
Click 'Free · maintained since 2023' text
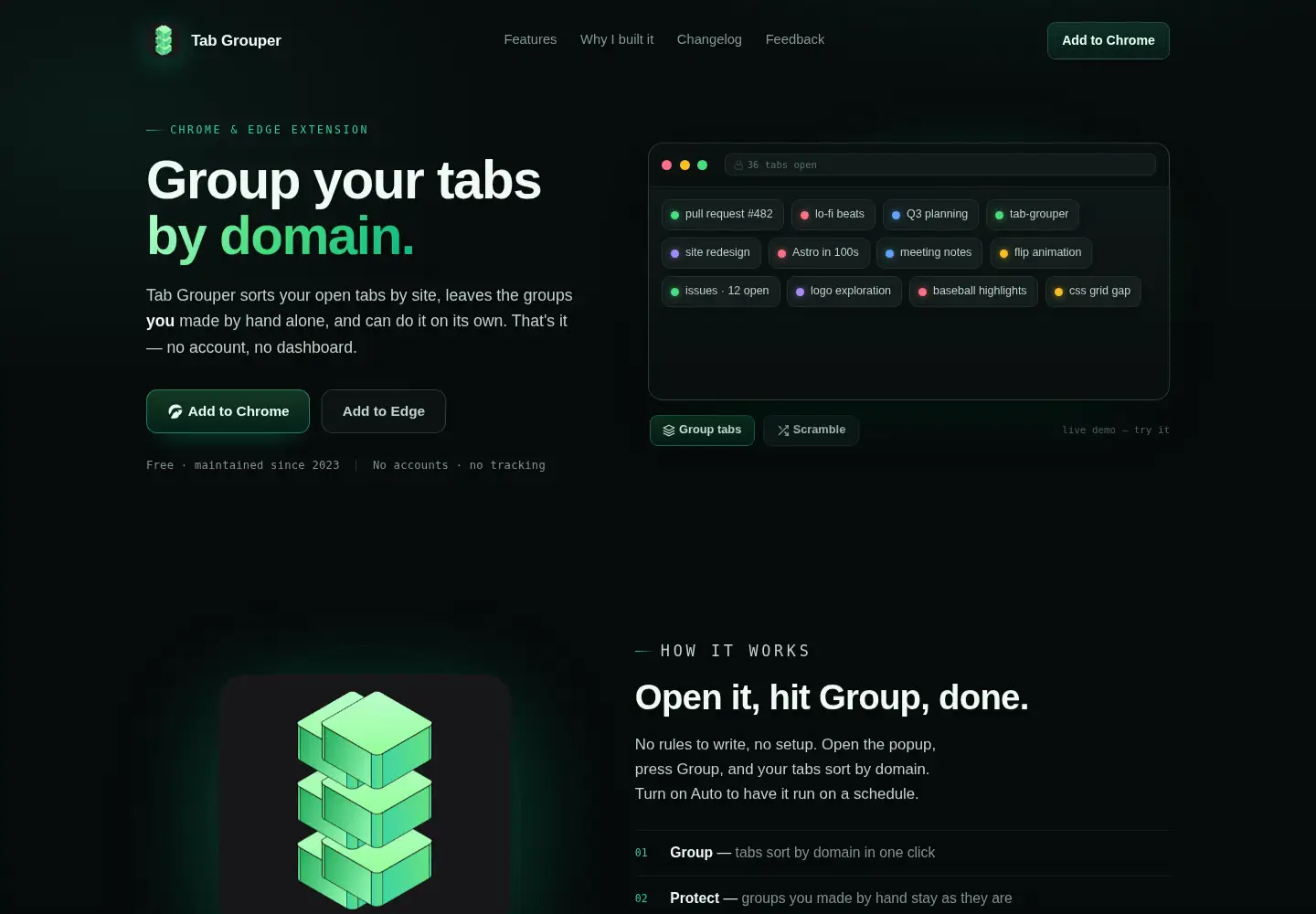click(x=243, y=465)
